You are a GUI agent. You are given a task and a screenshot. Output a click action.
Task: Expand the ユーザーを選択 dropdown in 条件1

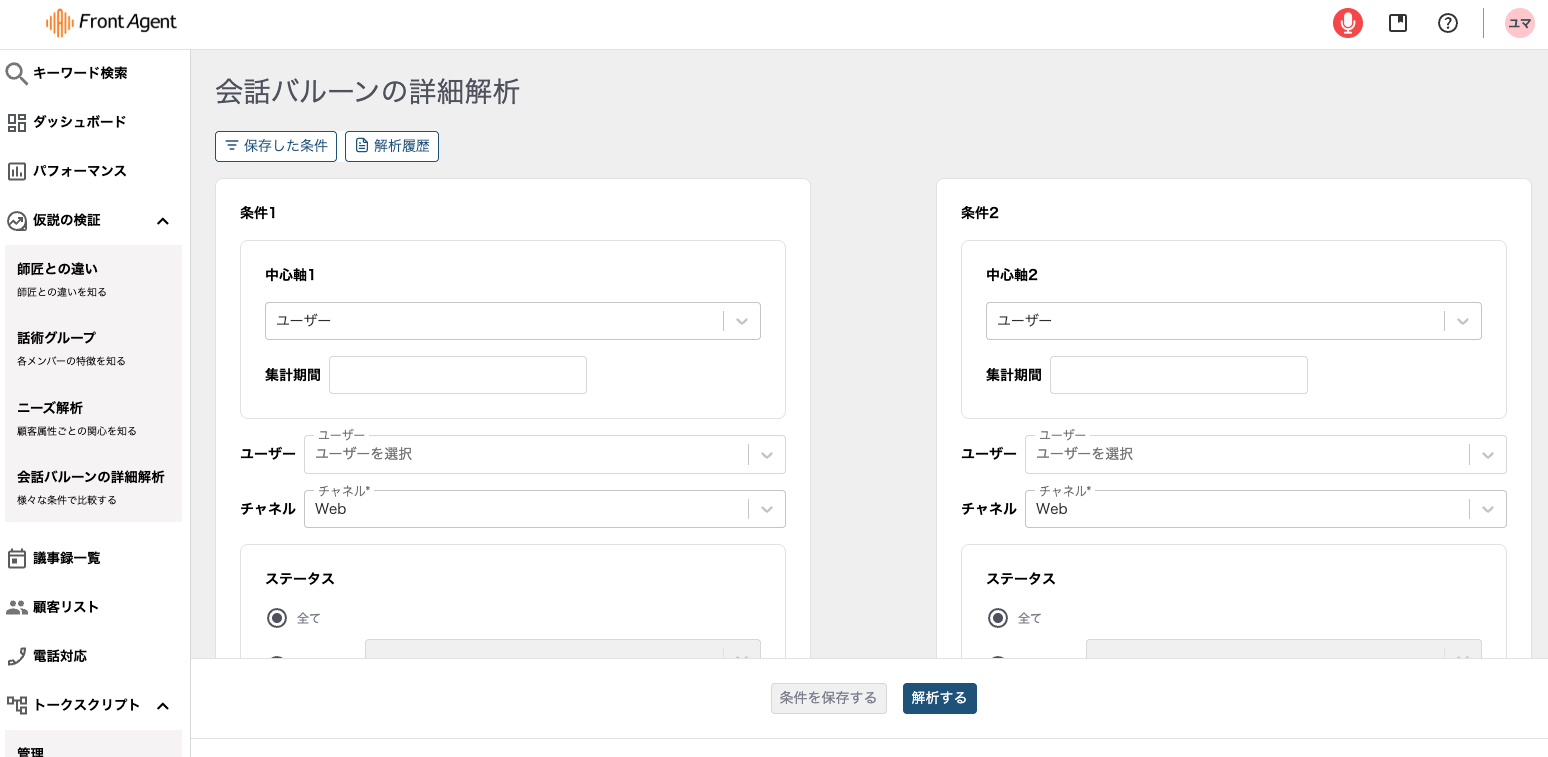click(544, 454)
